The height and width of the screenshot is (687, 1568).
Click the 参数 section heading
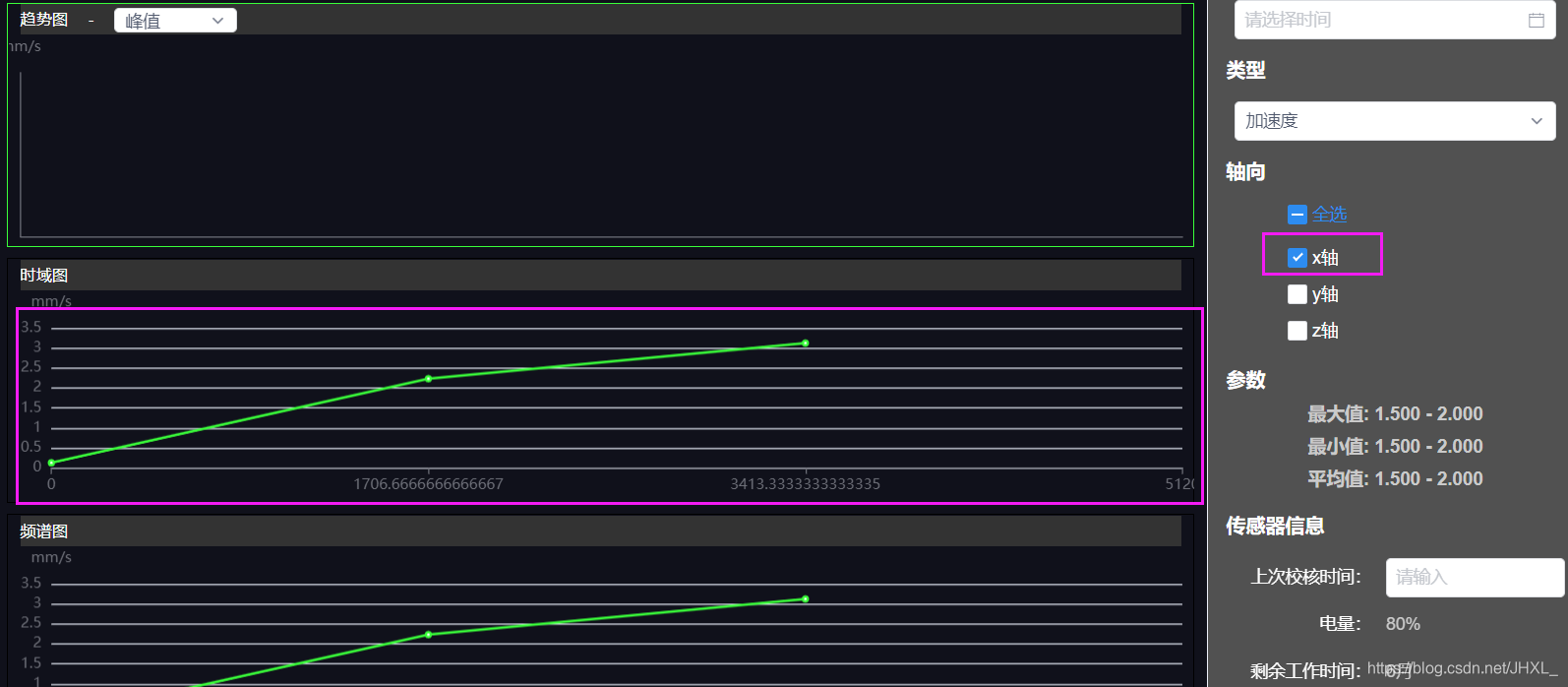(1245, 381)
